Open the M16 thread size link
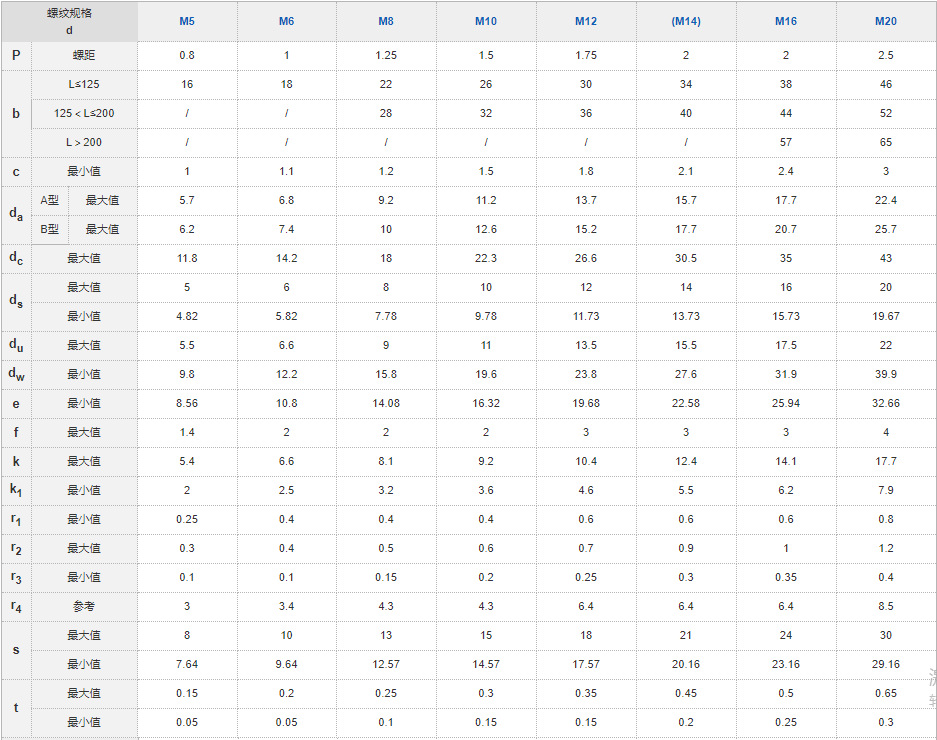937x740 pixels. [x=786, y=21]
